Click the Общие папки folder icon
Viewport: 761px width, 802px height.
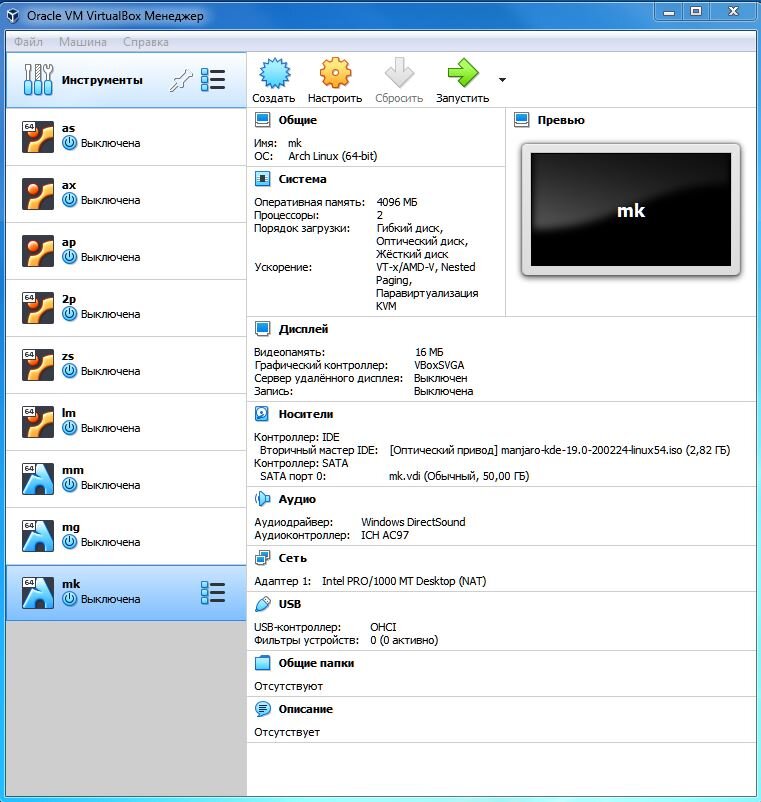pyautogui.click(x=263, y=663)
